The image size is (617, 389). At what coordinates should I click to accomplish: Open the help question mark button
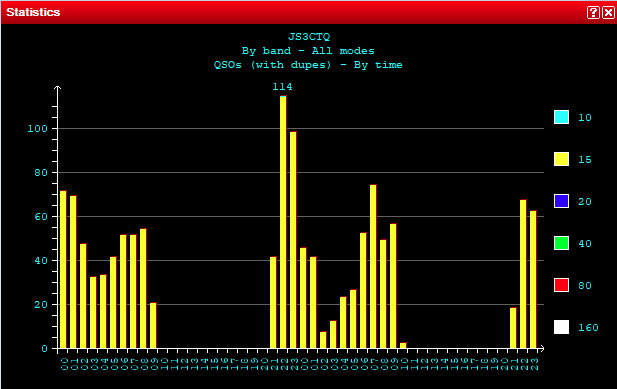pyautogui.click(x=593, y=13)
